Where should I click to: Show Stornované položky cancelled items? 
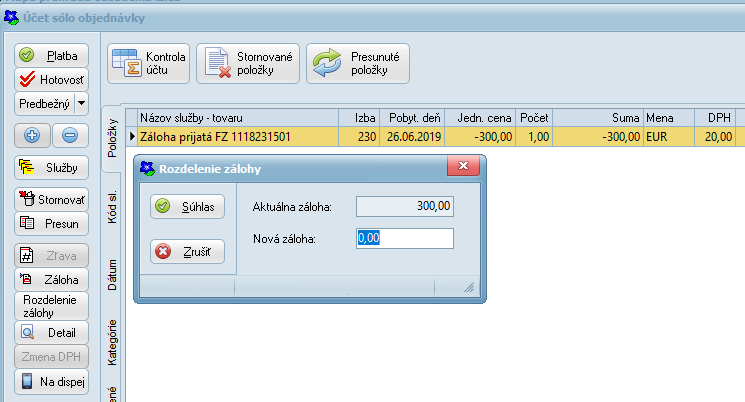(248, 64)
